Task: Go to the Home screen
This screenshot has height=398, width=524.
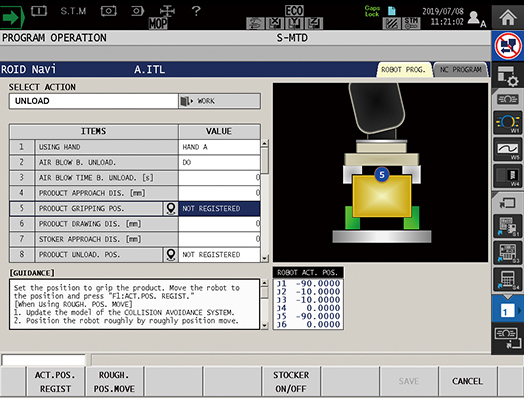Action: 508,17
